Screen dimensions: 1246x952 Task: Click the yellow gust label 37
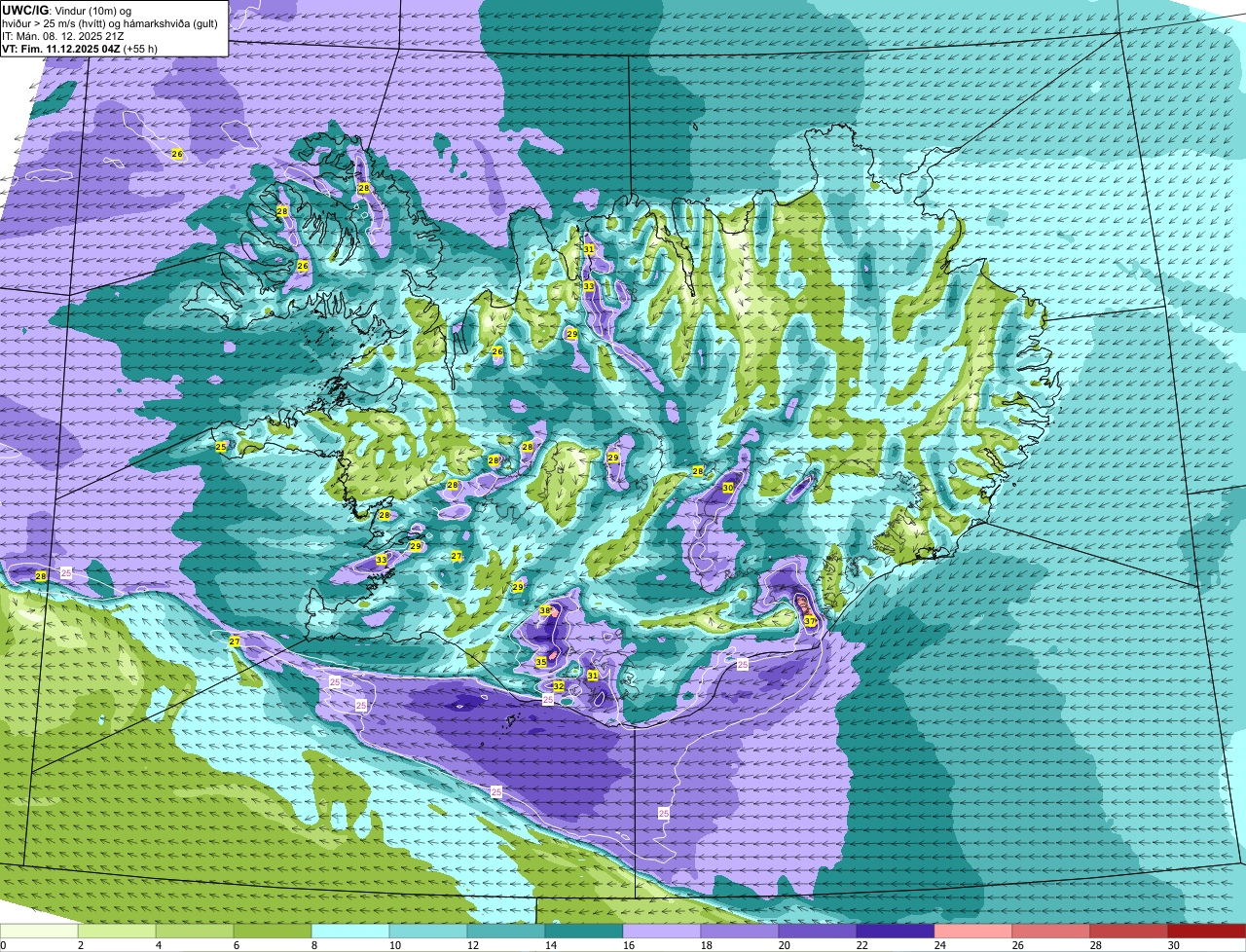point(810,621)
